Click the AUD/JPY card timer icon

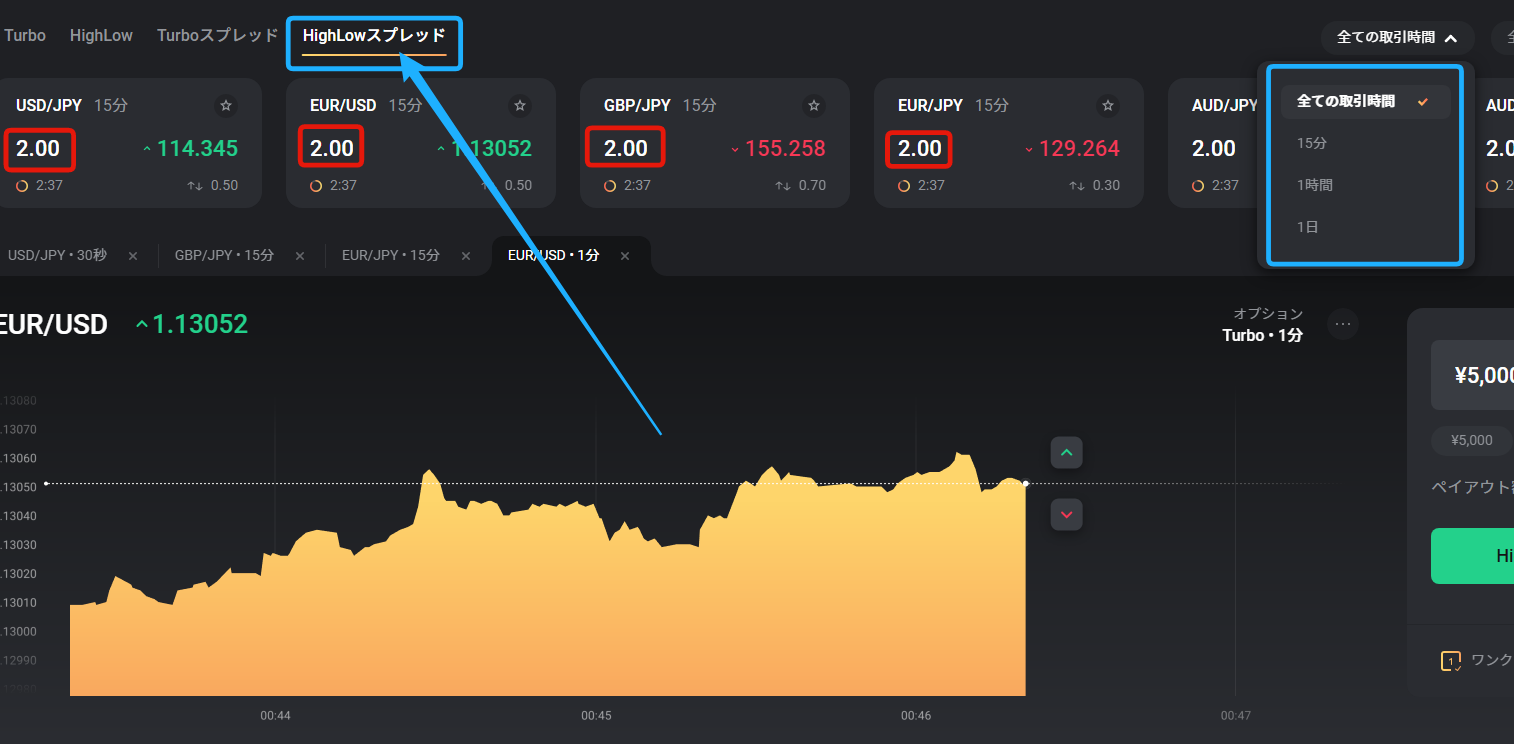tap(1198, 186)
